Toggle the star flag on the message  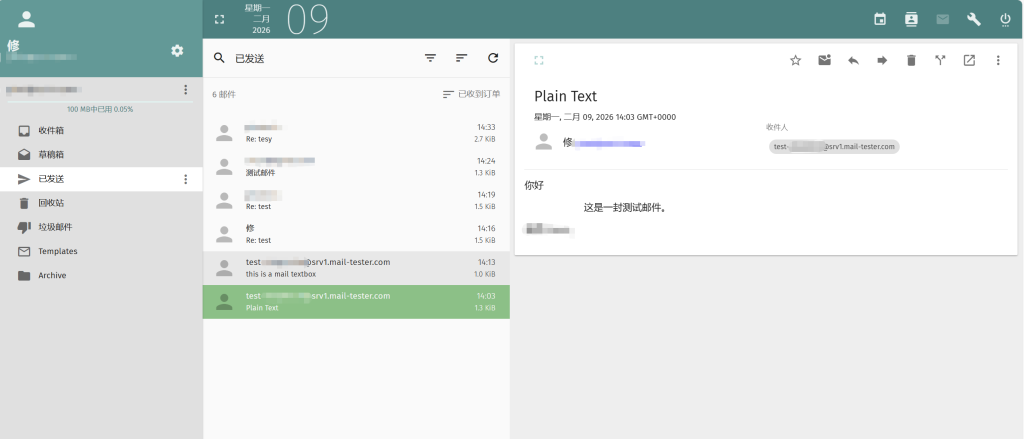tap(796, 61)
